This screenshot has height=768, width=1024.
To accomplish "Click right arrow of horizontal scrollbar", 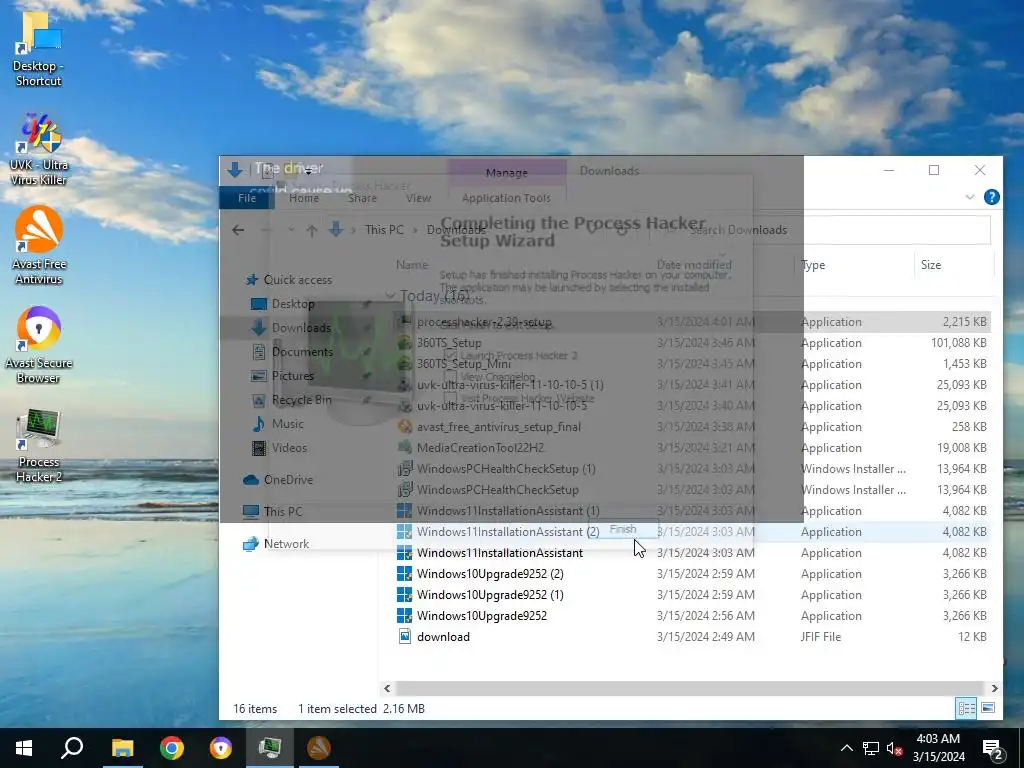I will click(994, 688).
